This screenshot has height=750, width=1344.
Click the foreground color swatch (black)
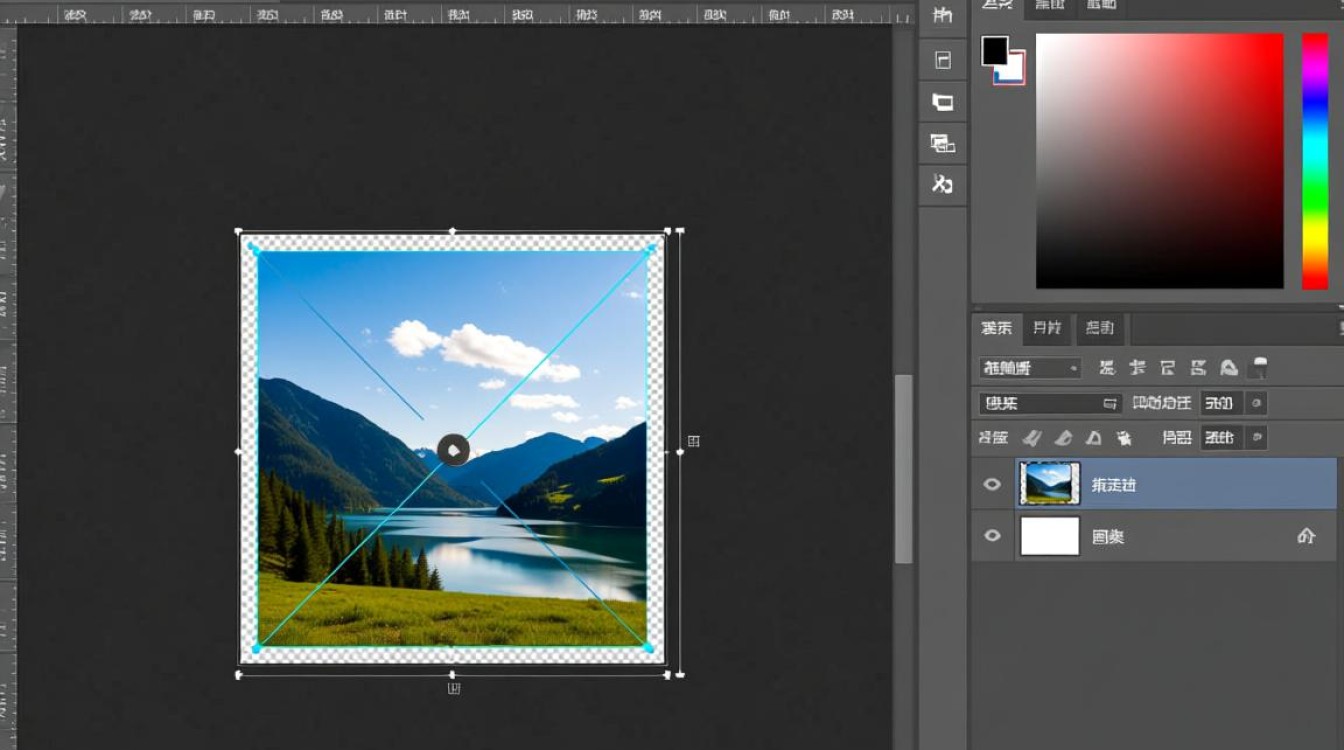[994, 51]
